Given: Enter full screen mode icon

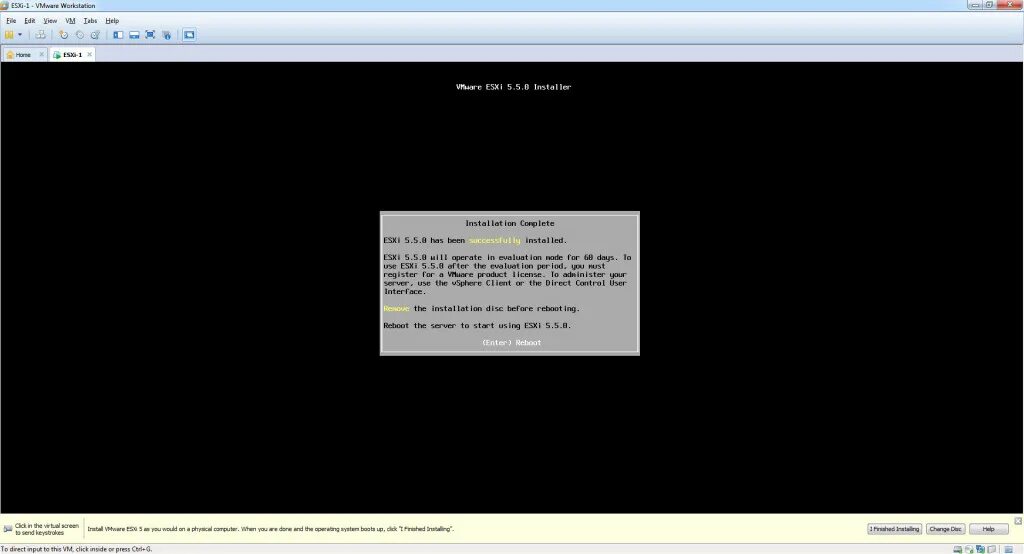Looking at the screenshot, I should point(150,35).
